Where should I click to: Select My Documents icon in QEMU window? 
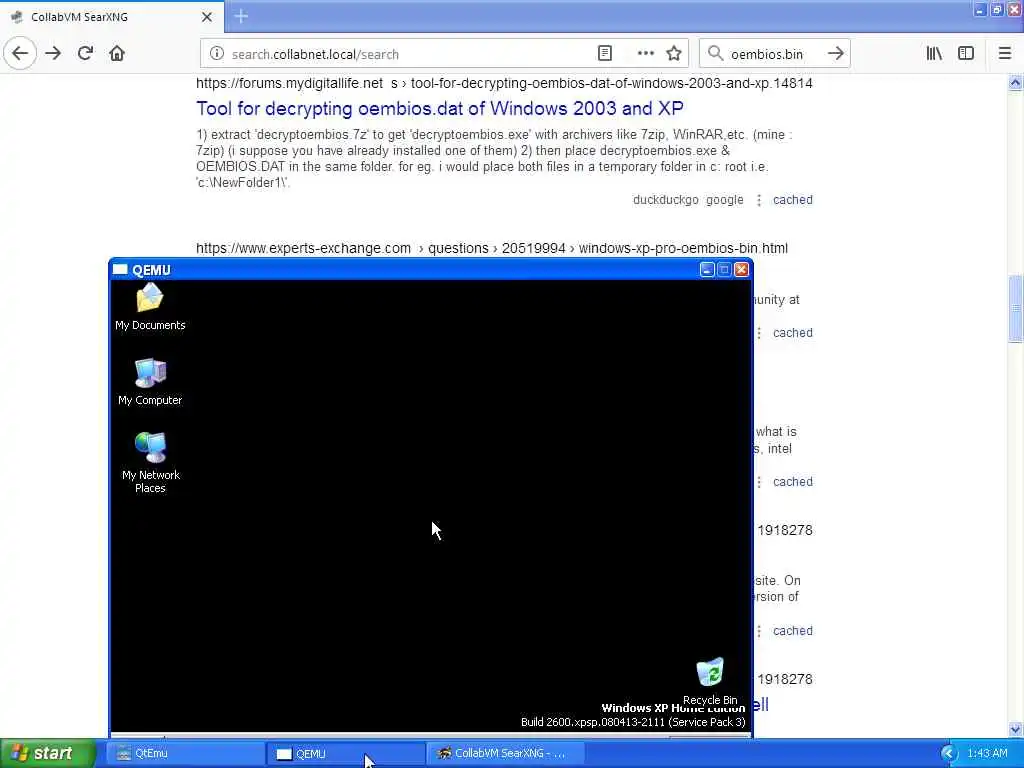pos(150,307)
